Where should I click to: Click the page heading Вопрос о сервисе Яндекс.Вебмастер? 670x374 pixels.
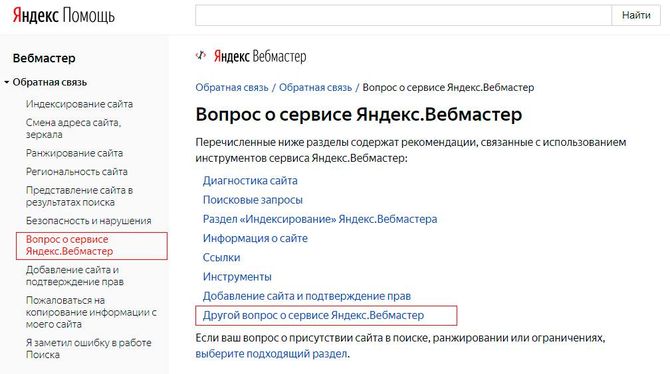(x=359, y=115)
